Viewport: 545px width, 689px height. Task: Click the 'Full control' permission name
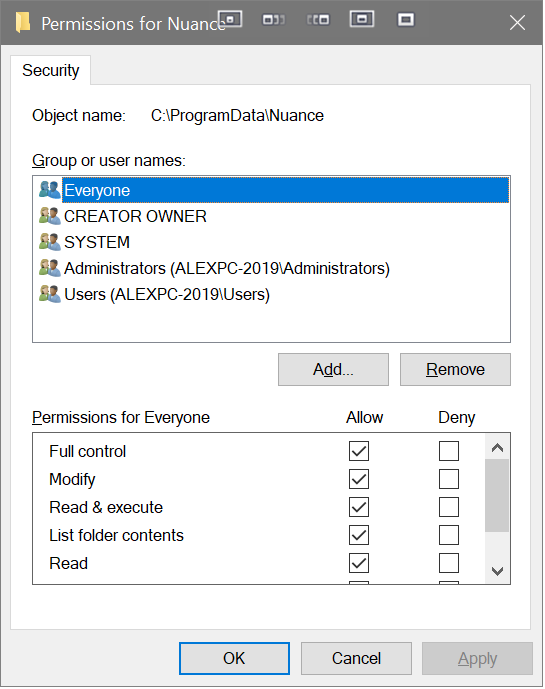(x=87, y=451)
